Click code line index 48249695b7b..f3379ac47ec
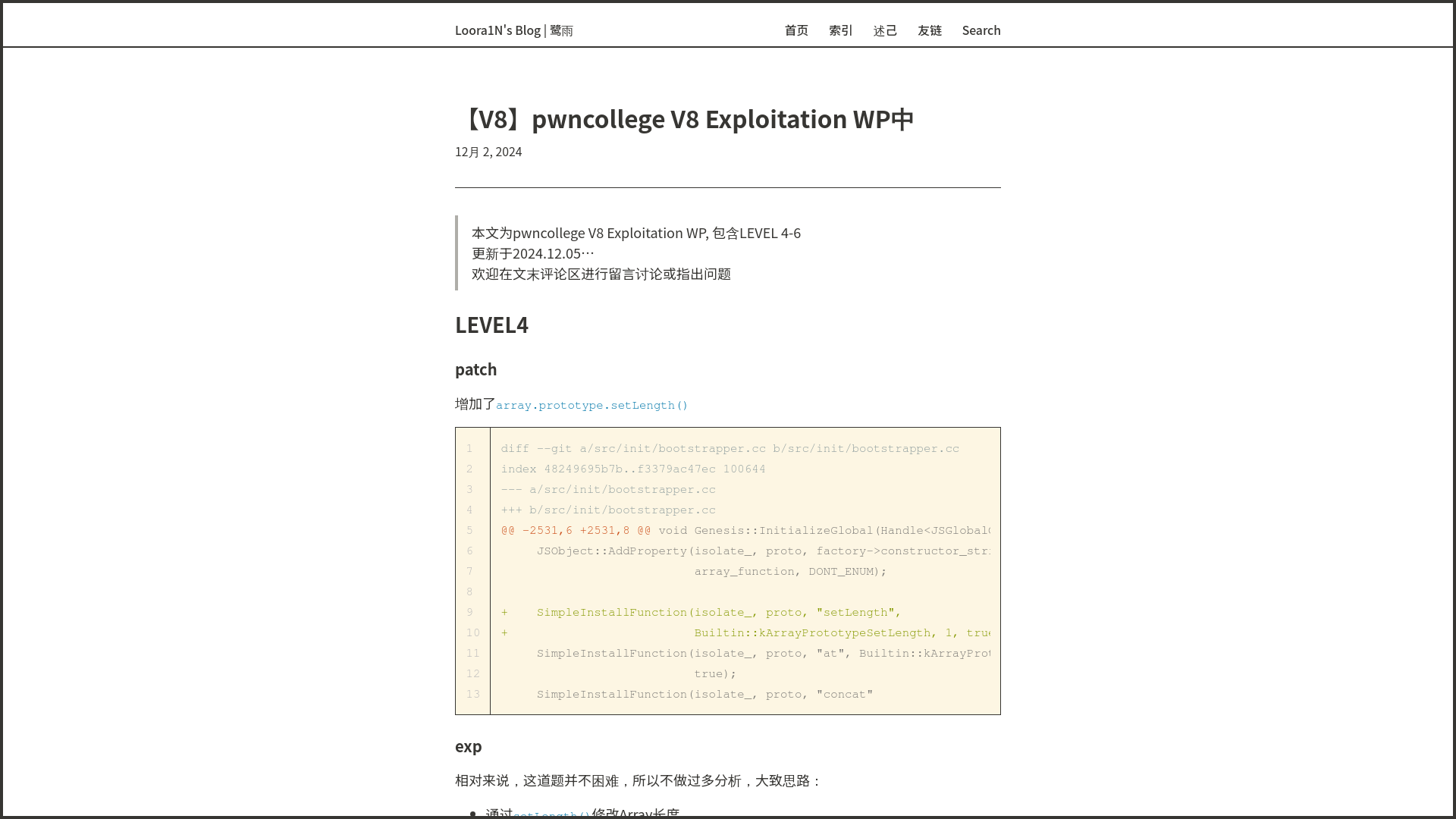The image size is (1456, 819). pos(632,469)
